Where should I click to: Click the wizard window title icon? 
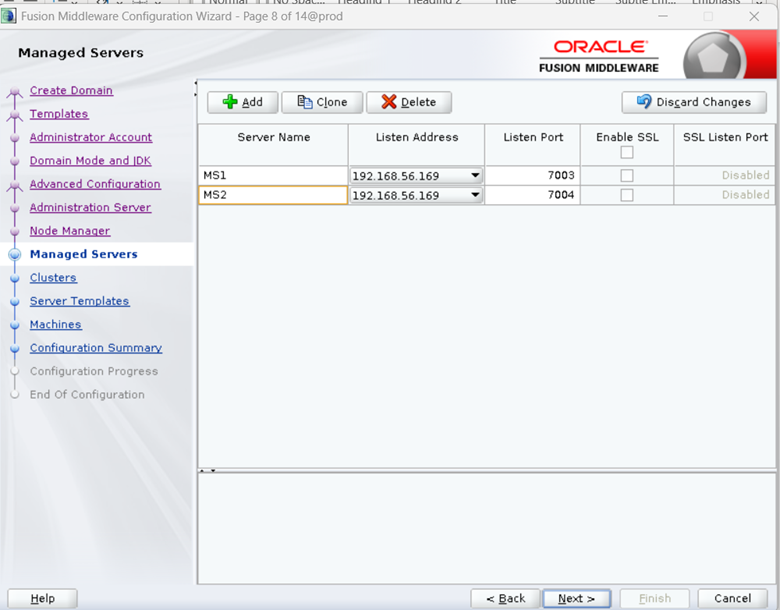[8, 16]
